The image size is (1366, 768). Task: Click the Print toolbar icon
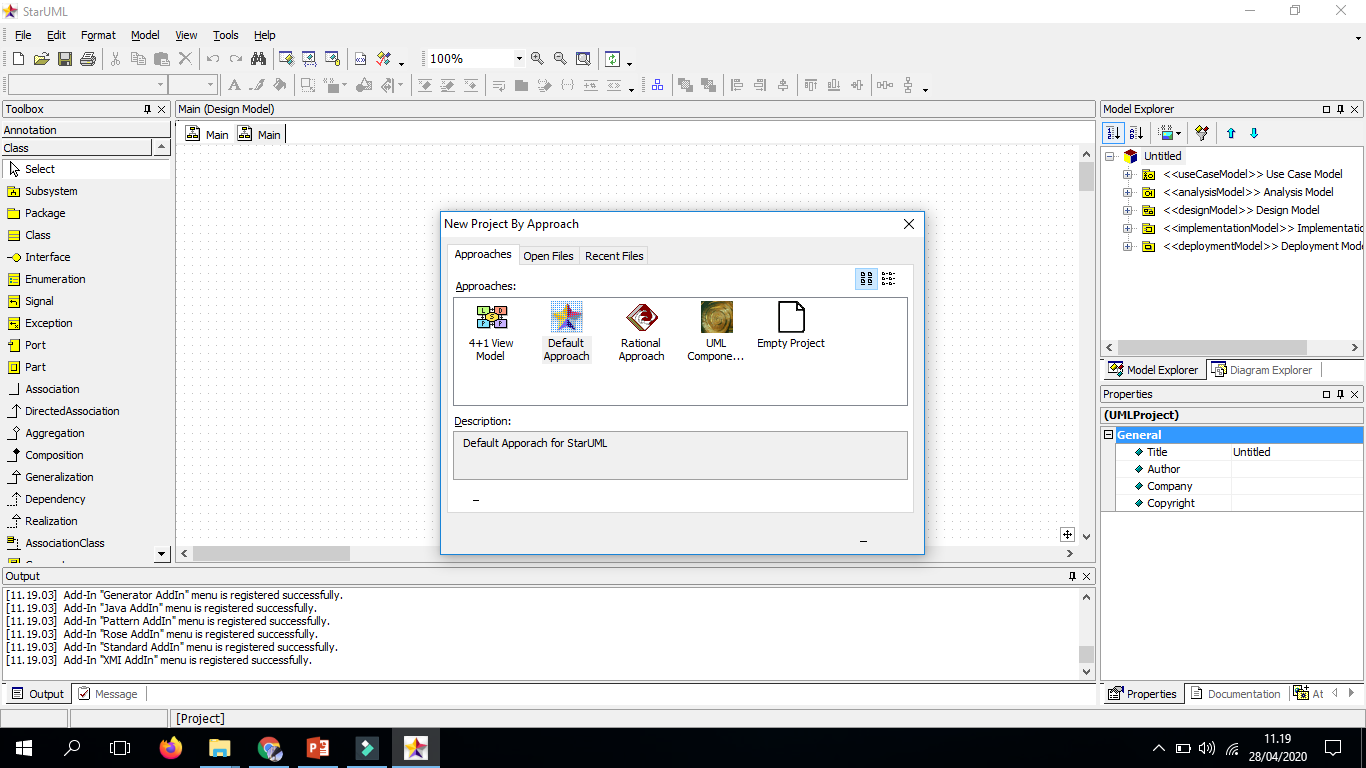pos(88,59)
